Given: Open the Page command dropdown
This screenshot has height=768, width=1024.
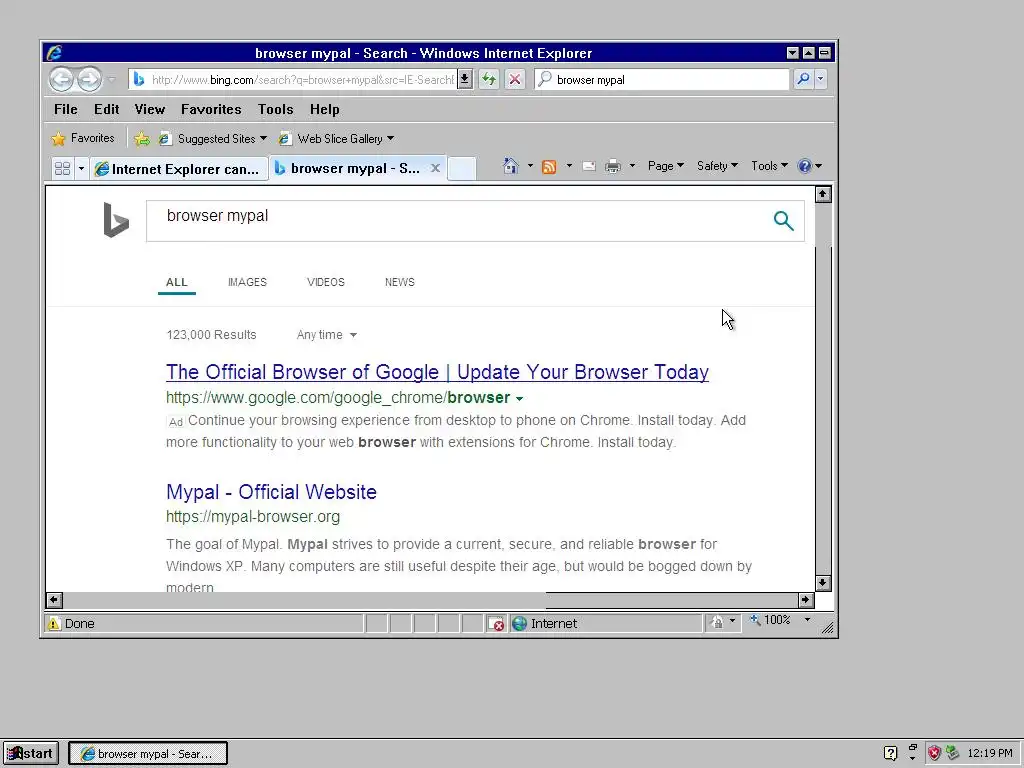Looking at the screenshot, I should [x=665, y=166].
